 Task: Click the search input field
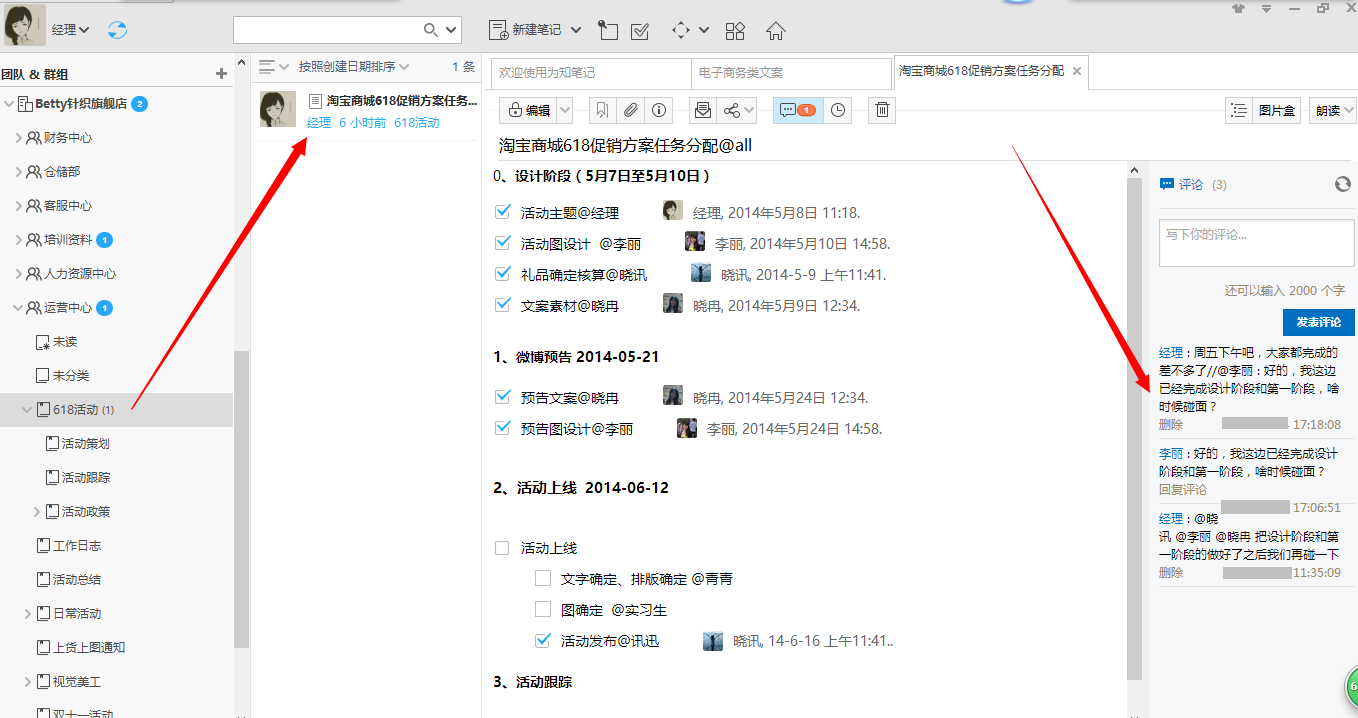pyautogui.click(x=328, y=30)
